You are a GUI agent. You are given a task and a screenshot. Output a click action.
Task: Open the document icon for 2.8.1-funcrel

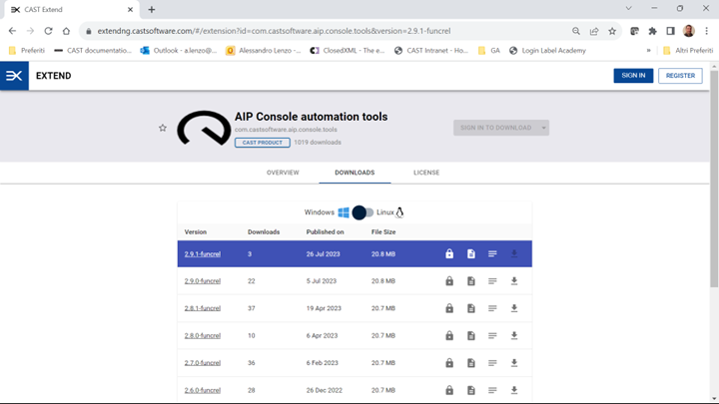pos(471,308)
